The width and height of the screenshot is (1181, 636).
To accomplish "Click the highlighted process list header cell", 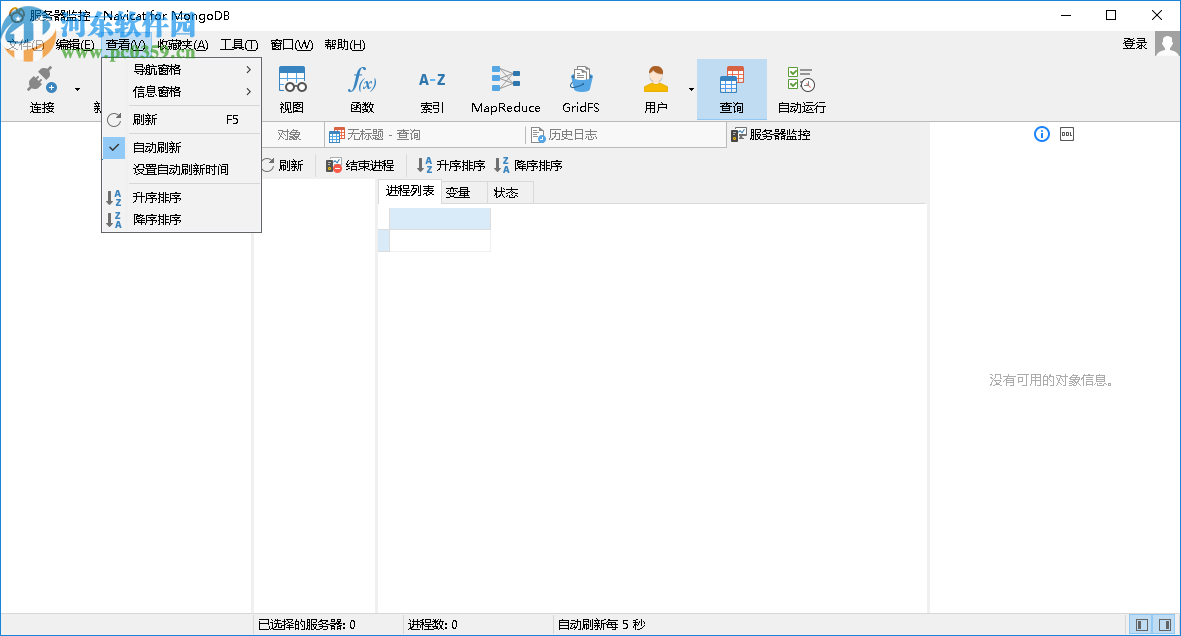I will (440, 219).
